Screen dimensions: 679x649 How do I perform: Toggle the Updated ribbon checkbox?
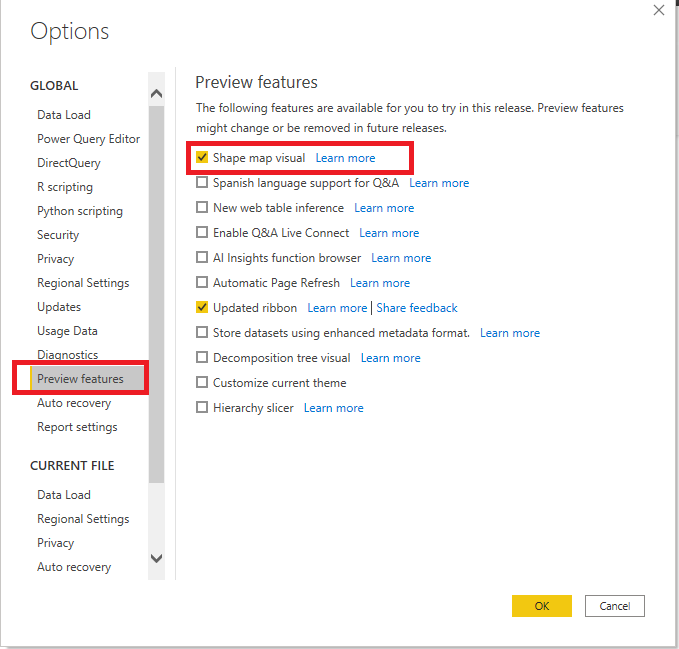coord(202,307)
